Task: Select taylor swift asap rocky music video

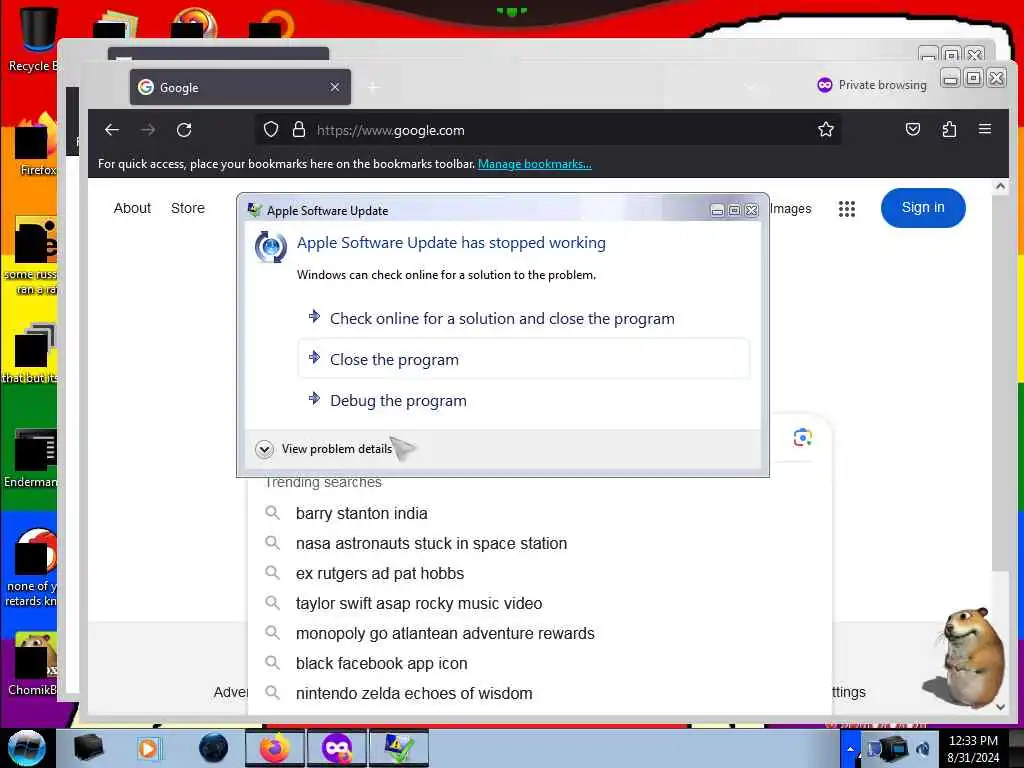Action: 419,603
